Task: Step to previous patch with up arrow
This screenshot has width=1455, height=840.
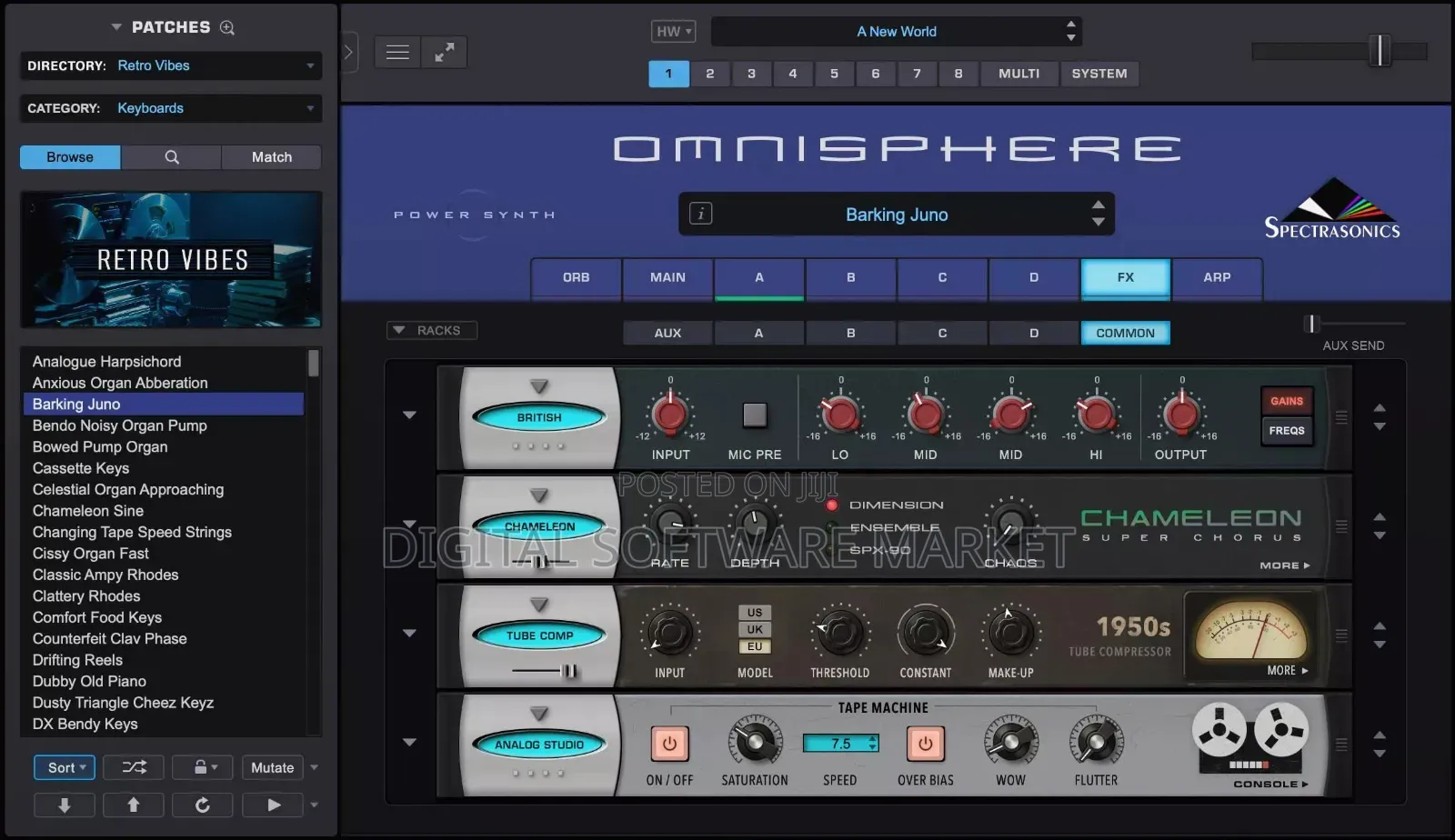Action: click(134, 805)
